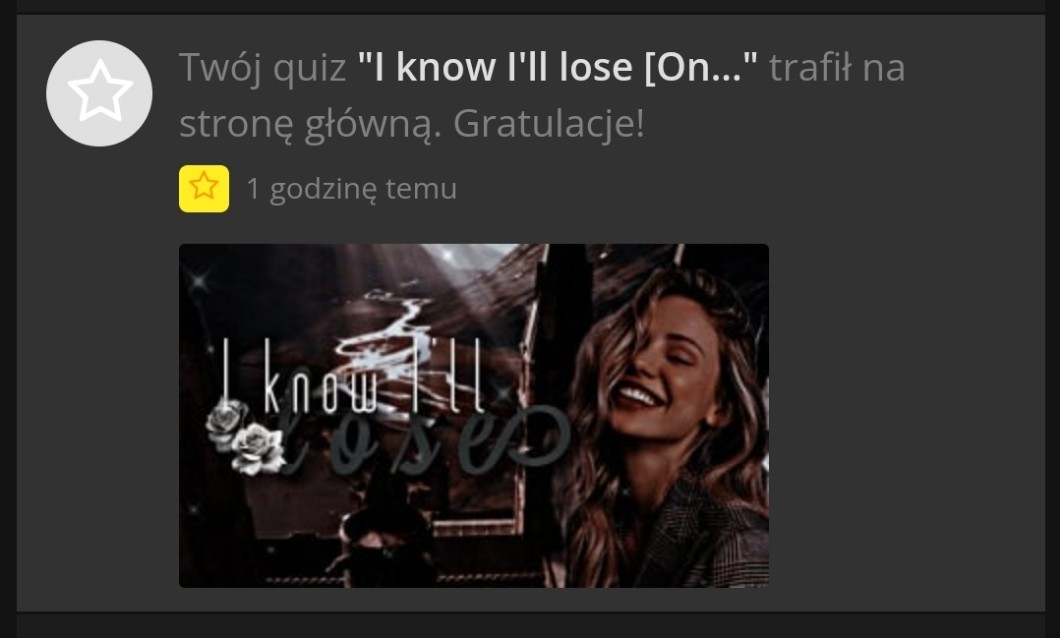Click the "I know I'll" lettering on cover
Image resolution: width=1060 pixels, height=638 pixels.
coord(354,376)
